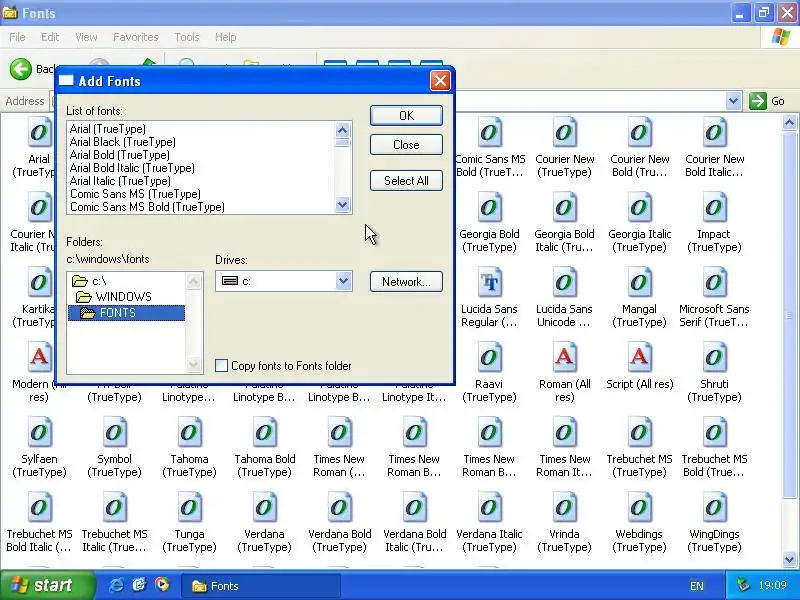Select the Raavi (TrueType) font icon

(489, 358)
